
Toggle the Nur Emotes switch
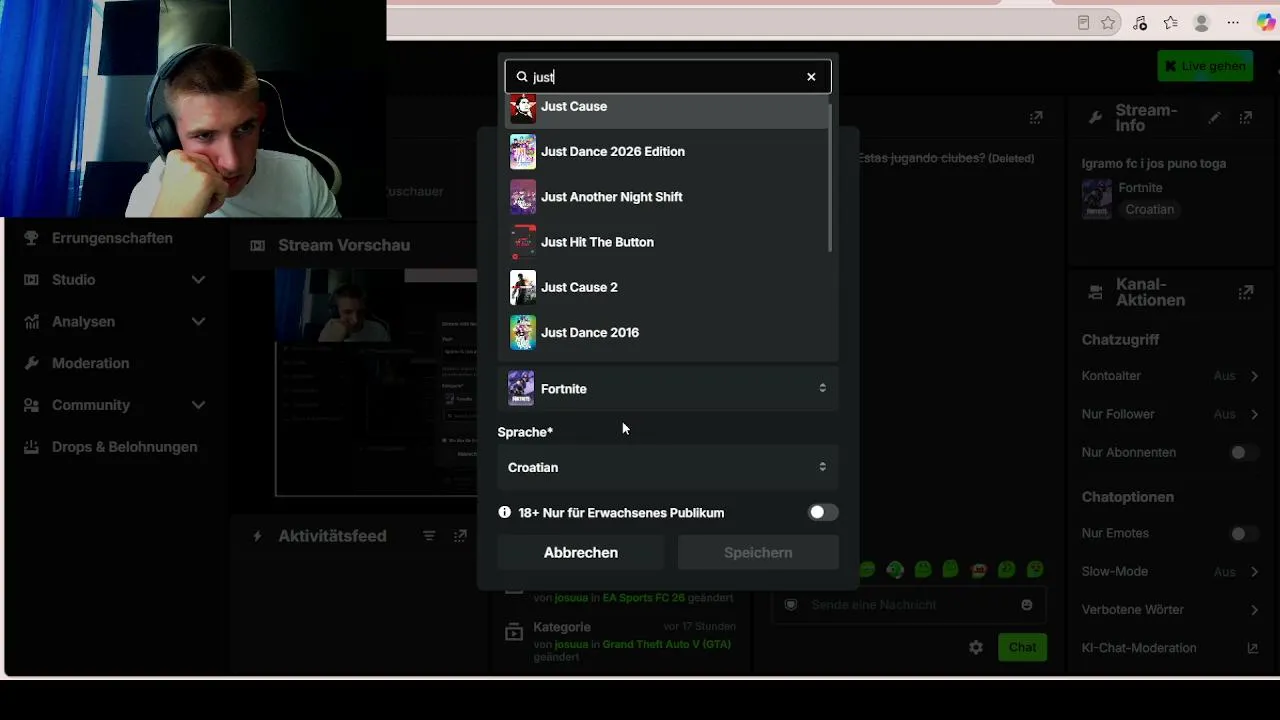pos(1244,534)
